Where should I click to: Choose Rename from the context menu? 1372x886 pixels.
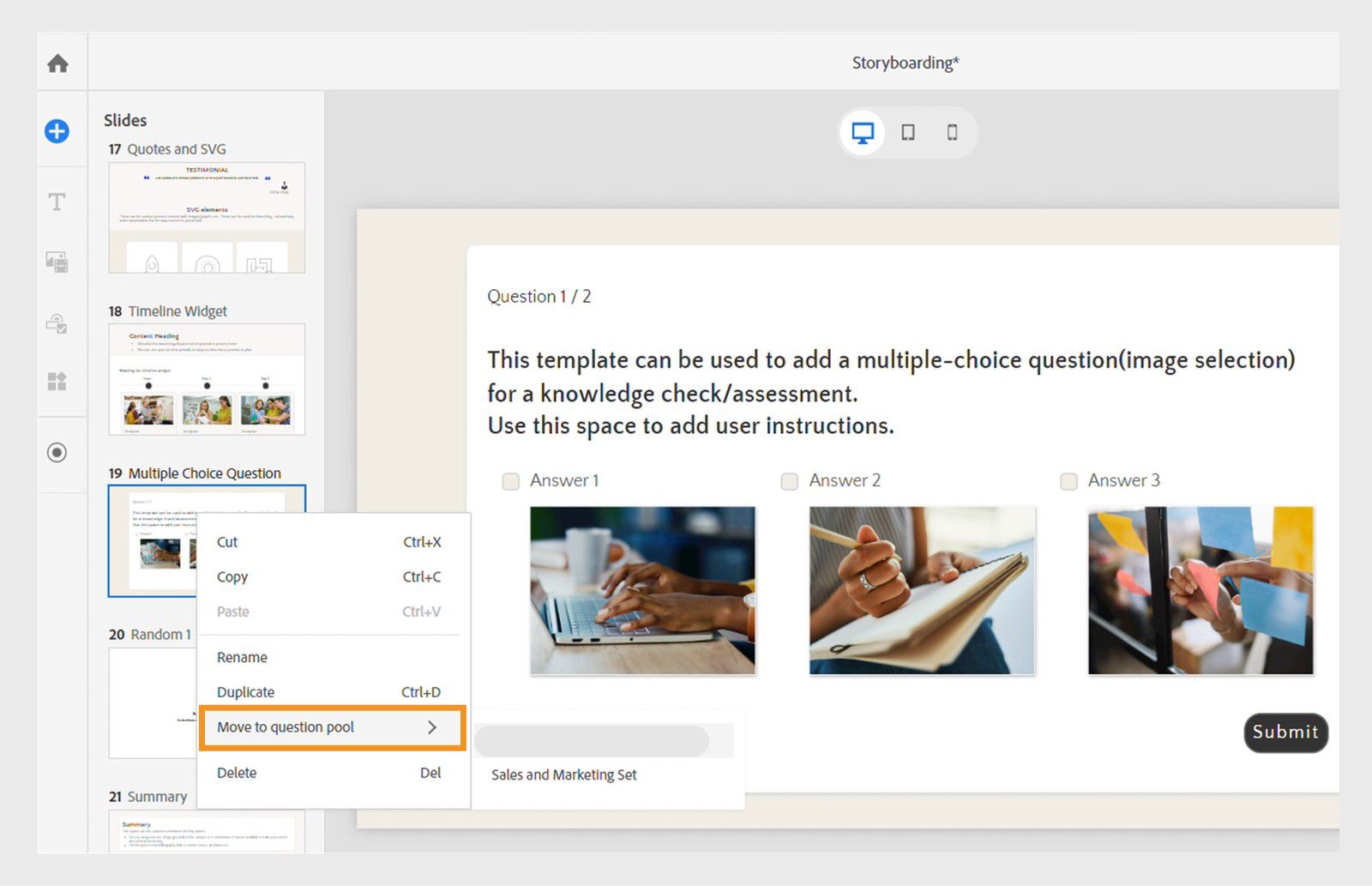pyautogui.click(x=241, y=657)
